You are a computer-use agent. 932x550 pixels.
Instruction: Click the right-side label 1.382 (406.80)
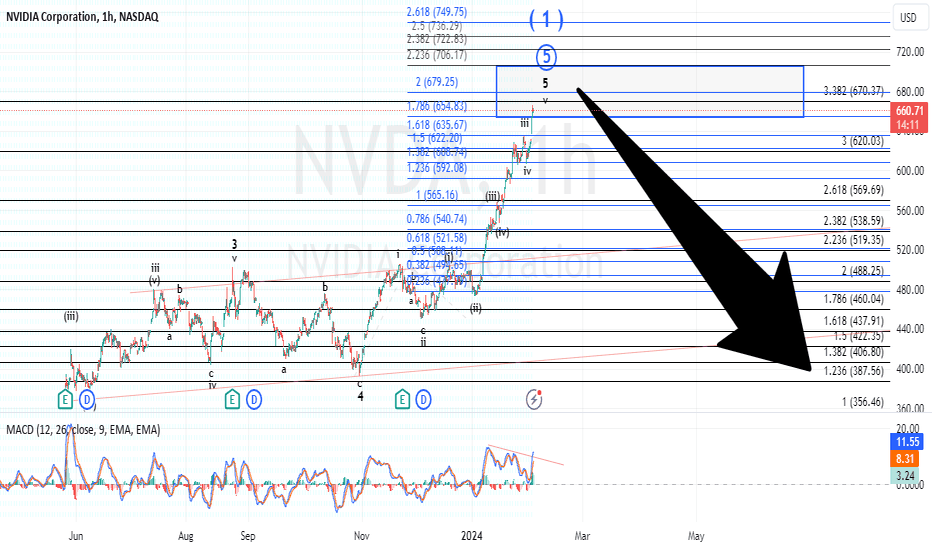click(x=854, y=352)
